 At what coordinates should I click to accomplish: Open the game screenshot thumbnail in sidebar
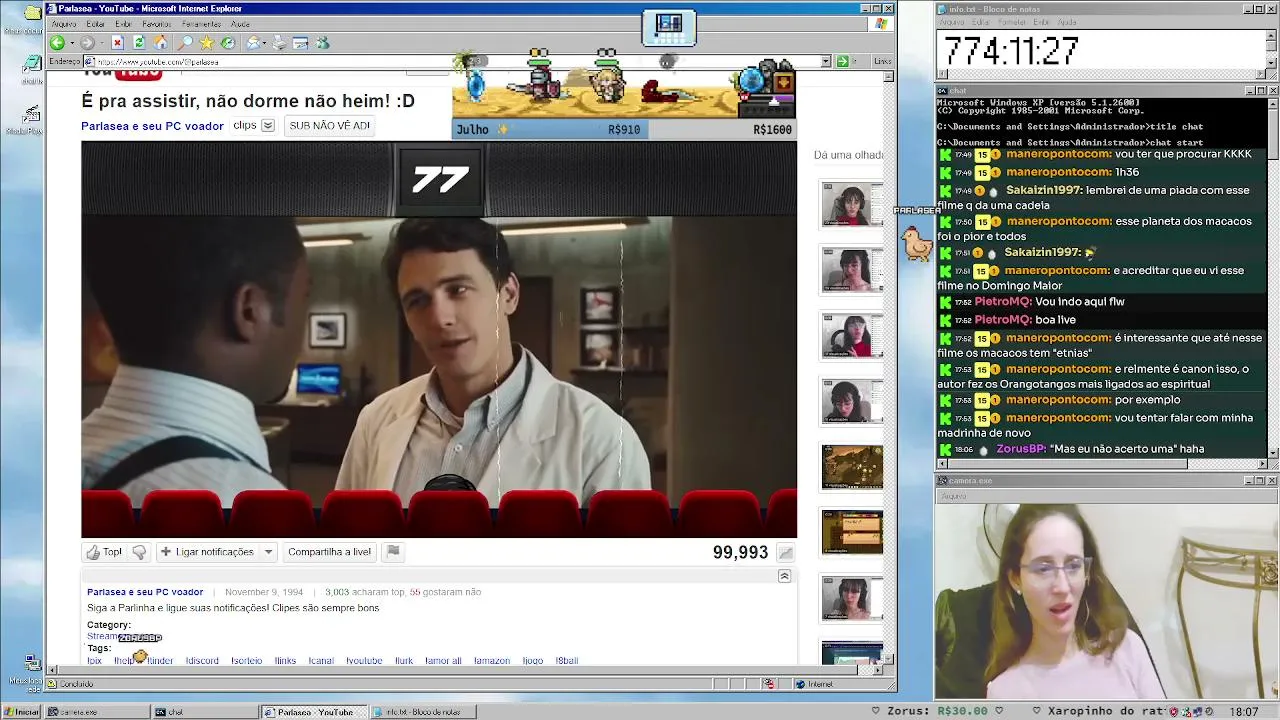point(852,467)
